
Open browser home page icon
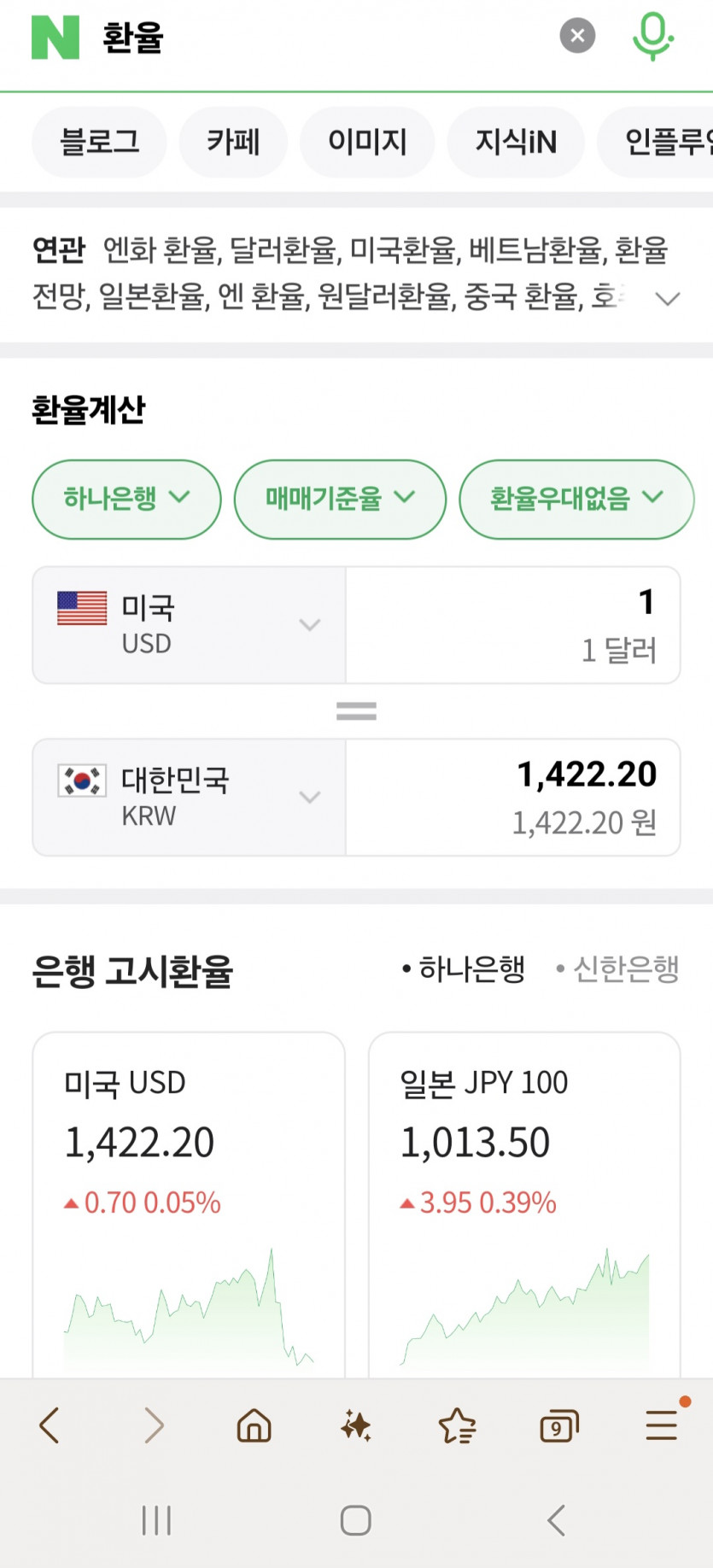(x=254, y=1425)
